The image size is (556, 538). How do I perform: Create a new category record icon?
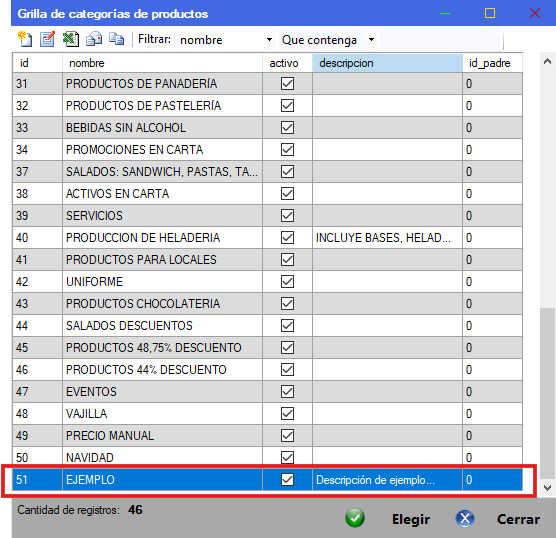point(25,39)
